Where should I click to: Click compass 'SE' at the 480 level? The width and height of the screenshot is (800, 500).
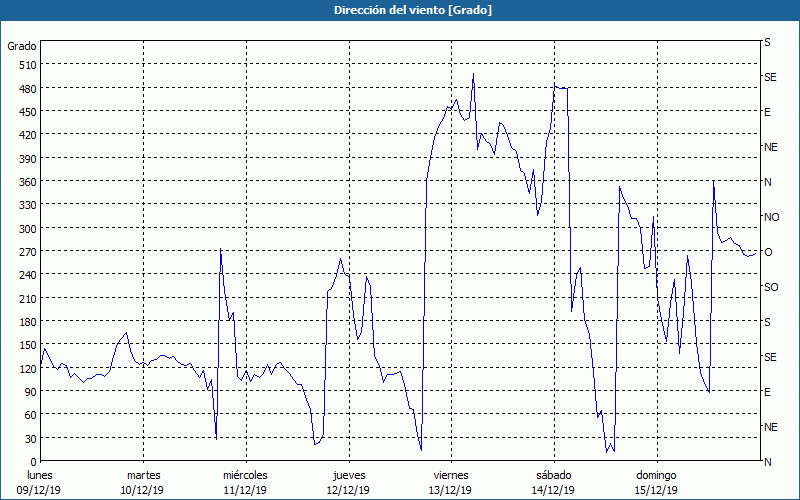(x=770, y=77)
